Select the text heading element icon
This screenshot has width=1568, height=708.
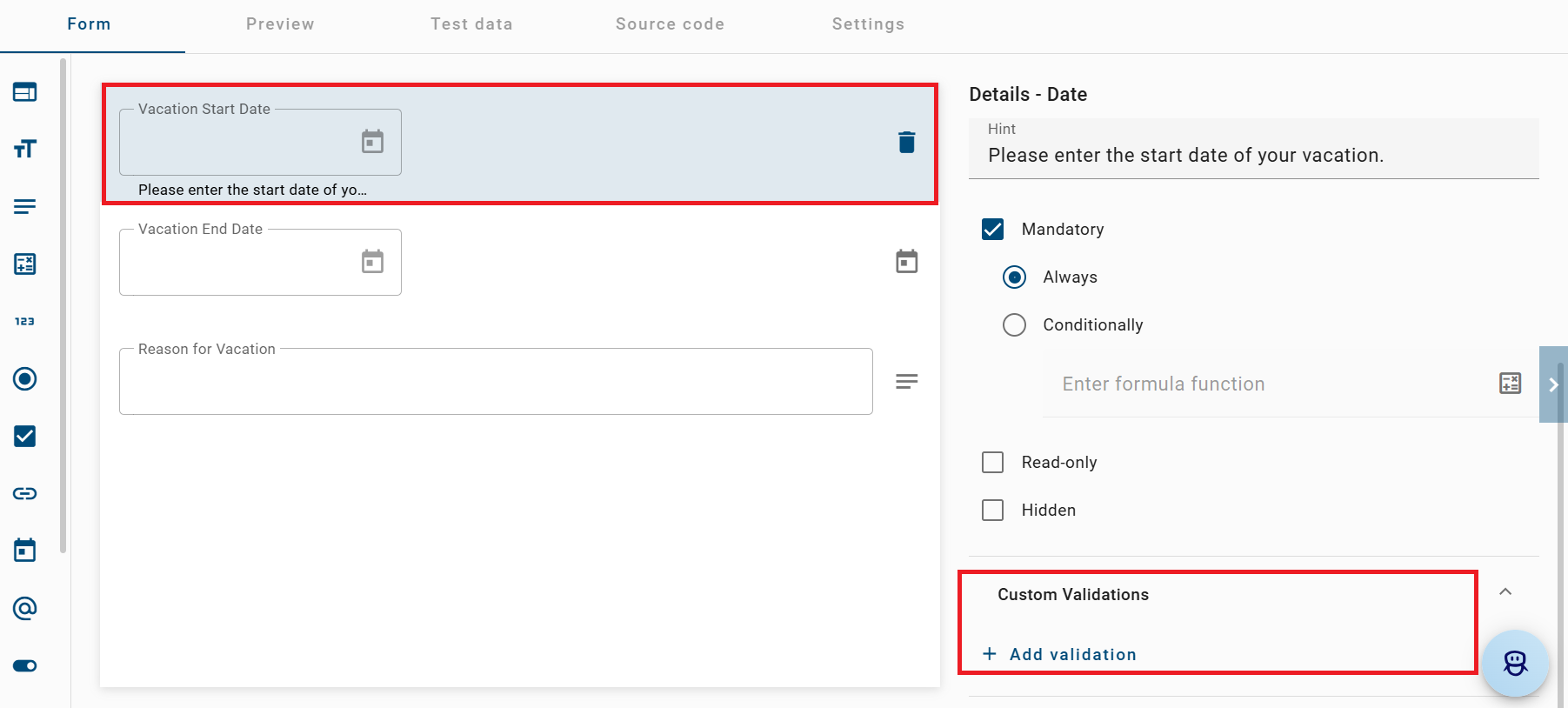pos(24,149)
